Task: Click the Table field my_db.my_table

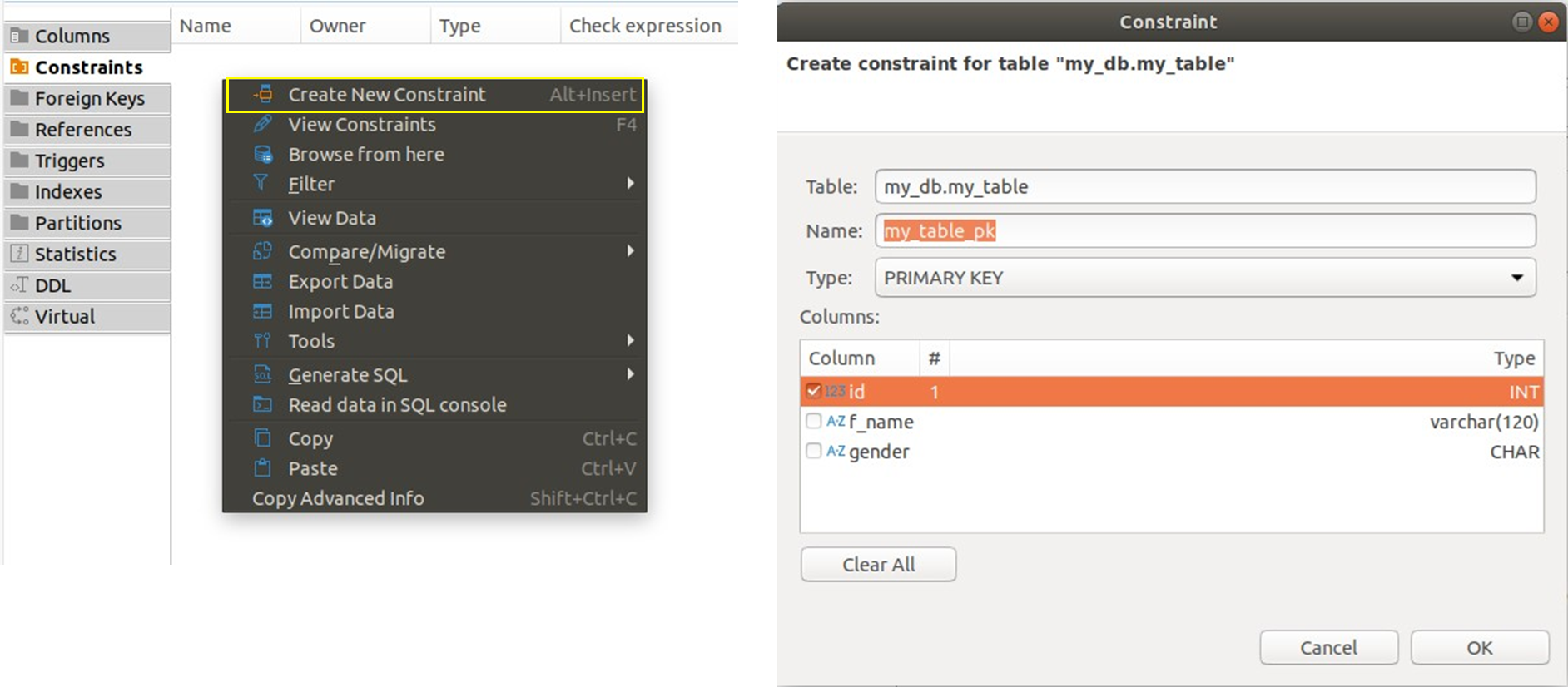Action: (x=1205, y=186)
